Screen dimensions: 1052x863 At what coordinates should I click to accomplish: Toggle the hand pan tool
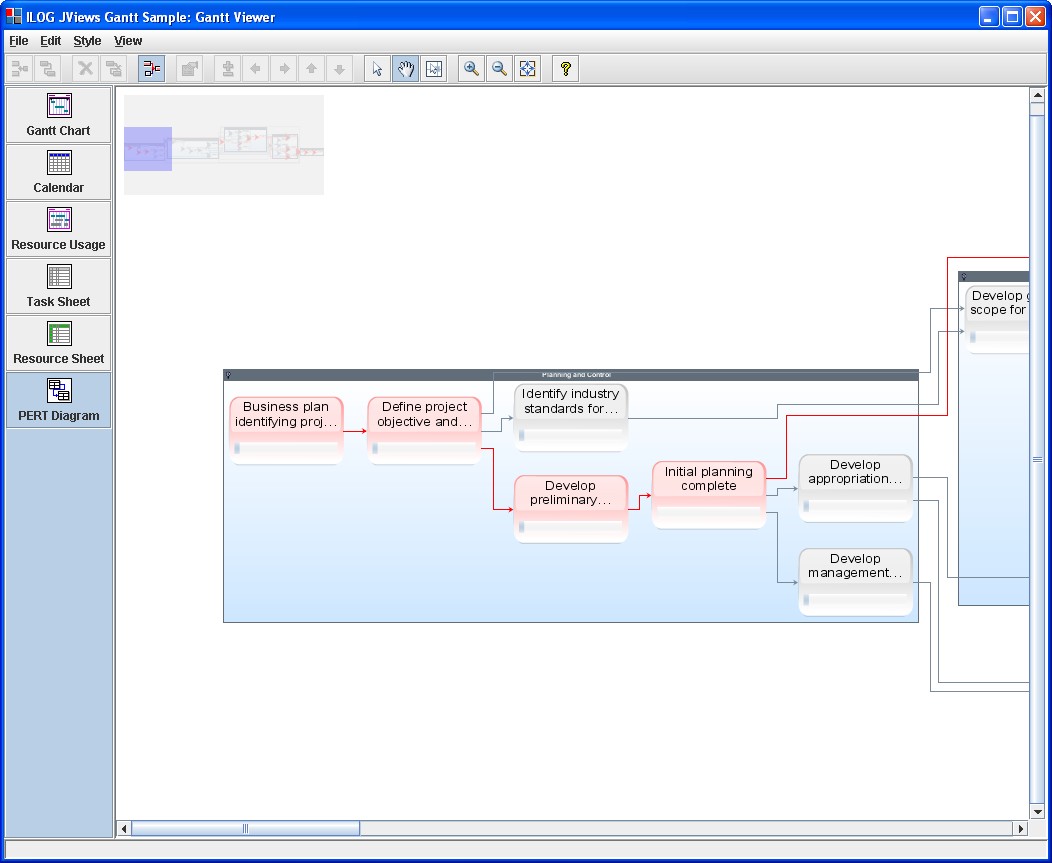[x=405, y=69]
